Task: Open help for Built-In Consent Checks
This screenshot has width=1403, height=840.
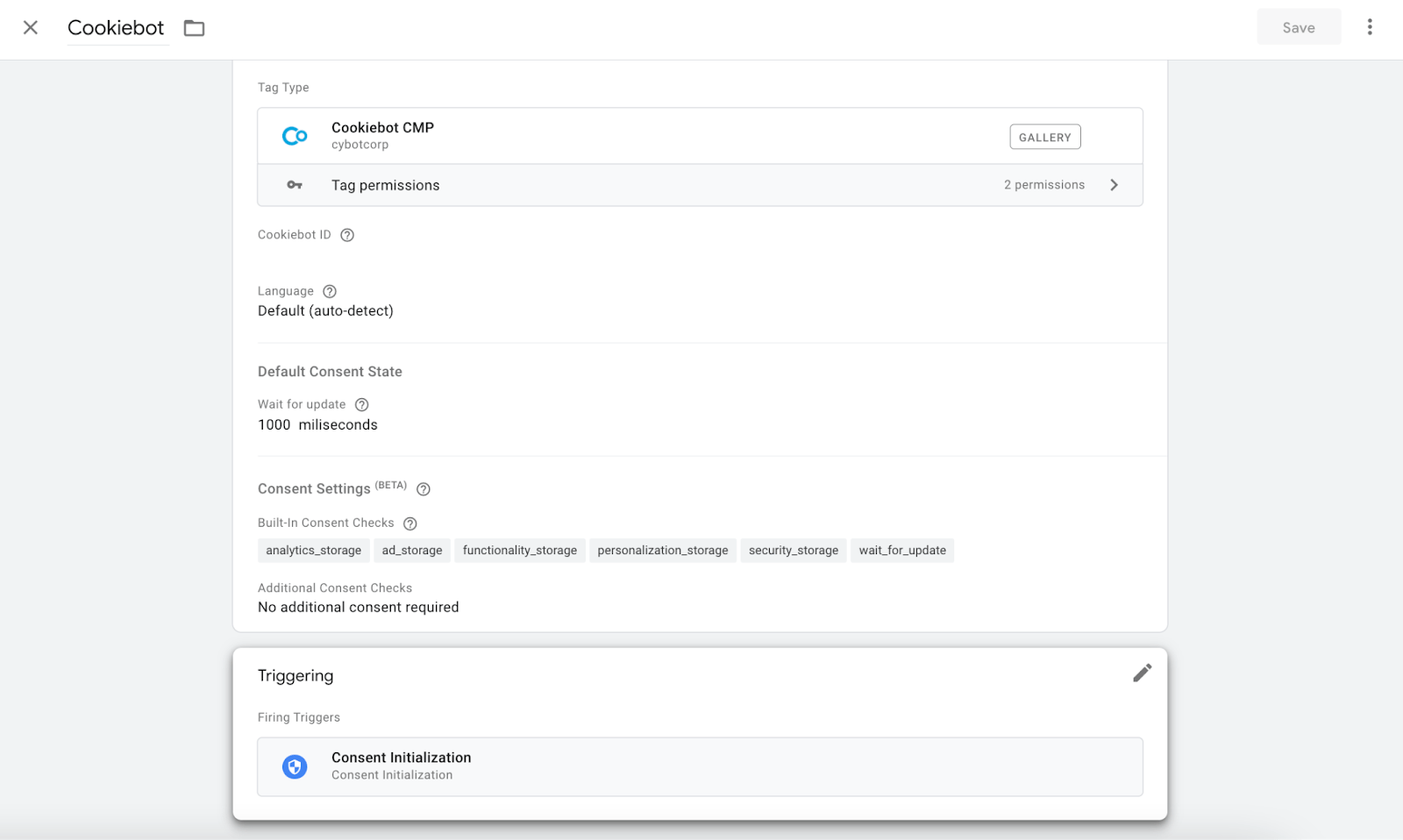Action: (x=410, y=523)
